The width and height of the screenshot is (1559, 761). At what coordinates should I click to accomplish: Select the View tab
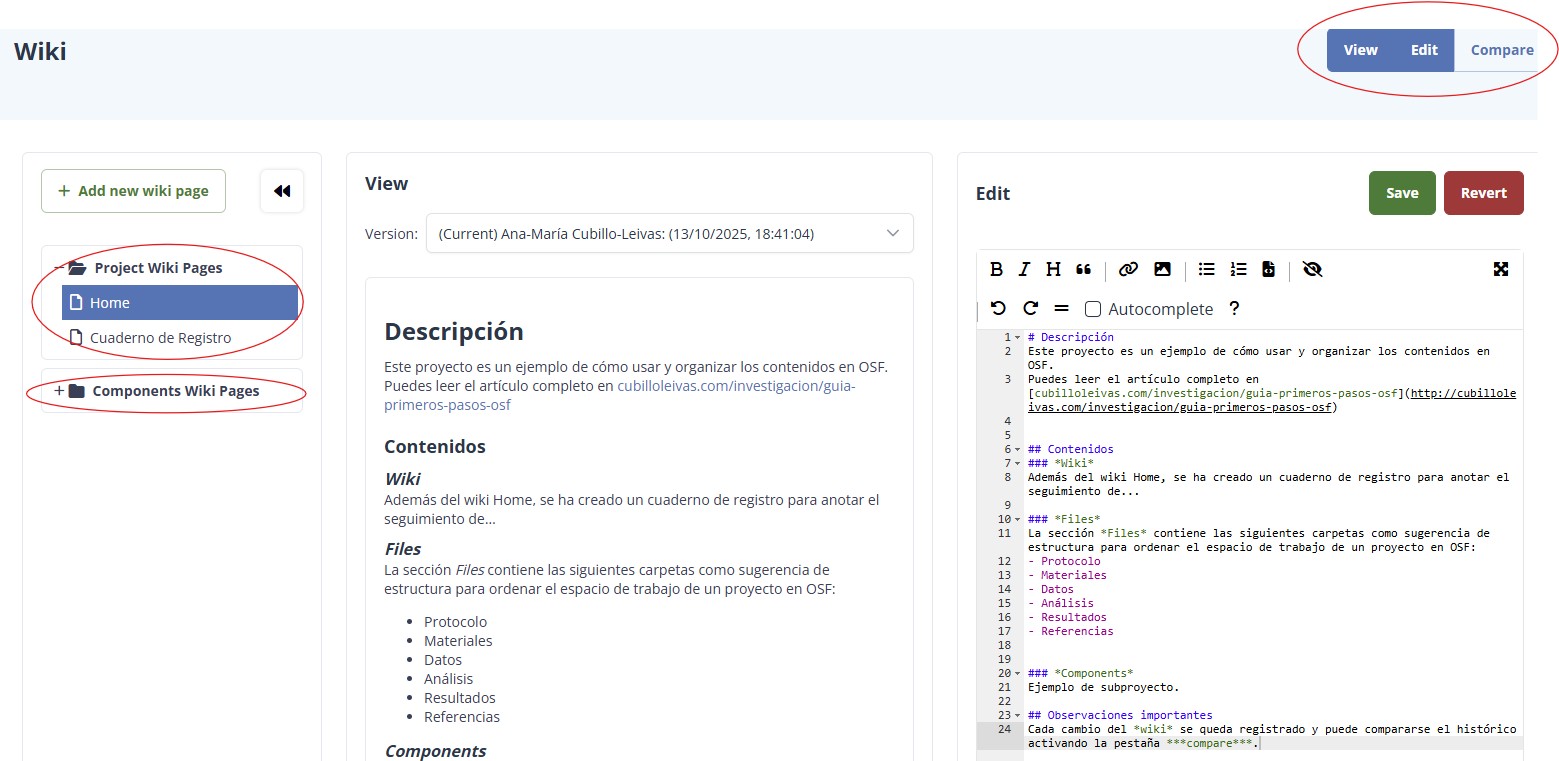1360,50
